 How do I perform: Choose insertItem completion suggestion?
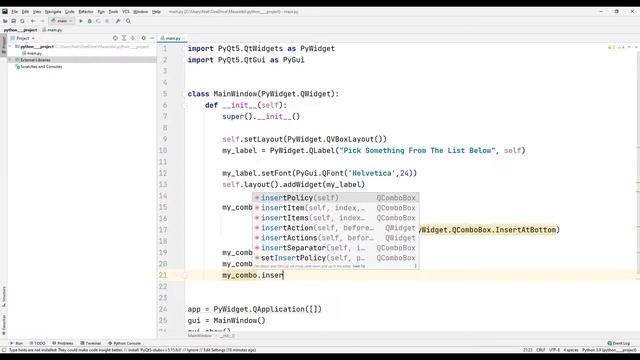(336, 208)
